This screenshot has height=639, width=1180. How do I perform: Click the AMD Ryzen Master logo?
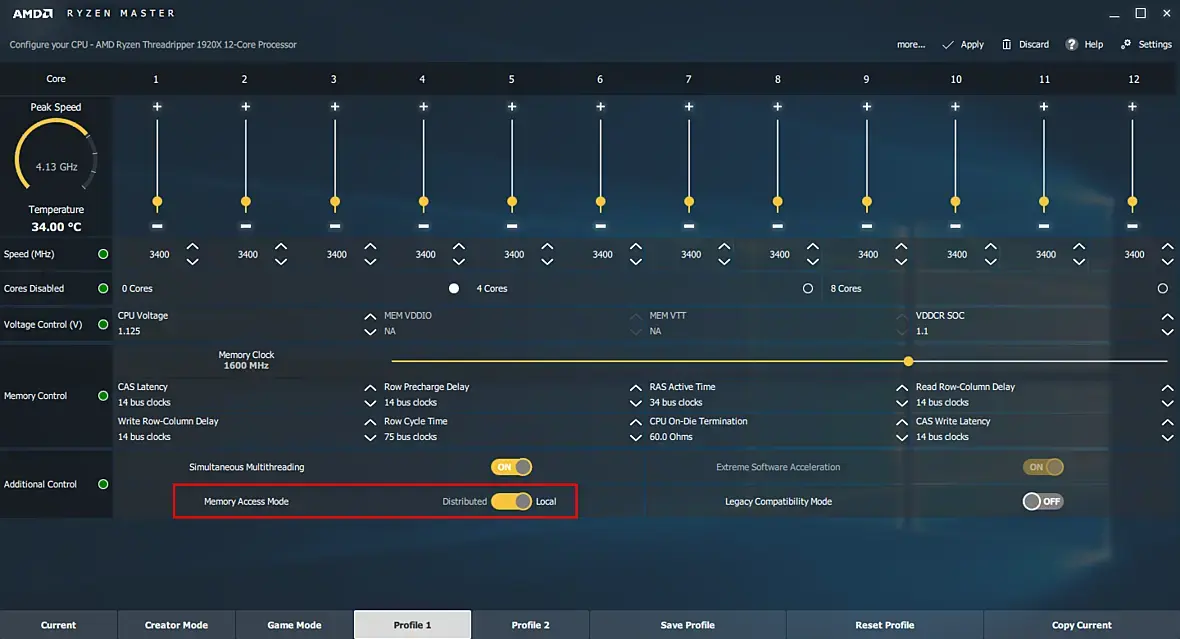[93, 14]
